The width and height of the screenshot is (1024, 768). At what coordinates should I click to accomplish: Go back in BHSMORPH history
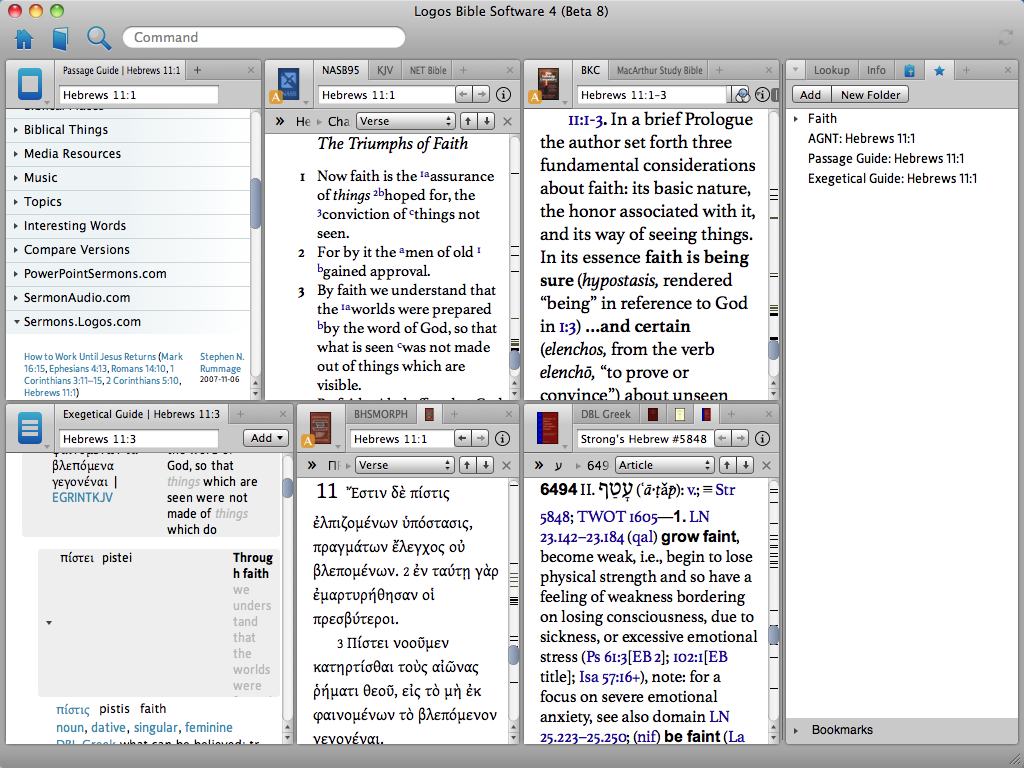(x=462, y=439)
